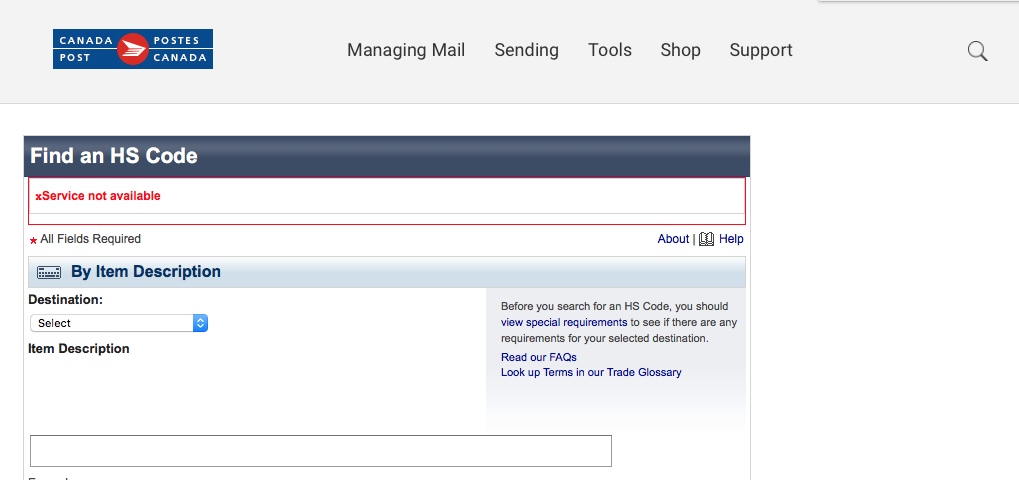The width and height of the screenshot is (1019, 480).
Task: Click the Help text link
Action: pyautogui.click(x=731, y=239)
